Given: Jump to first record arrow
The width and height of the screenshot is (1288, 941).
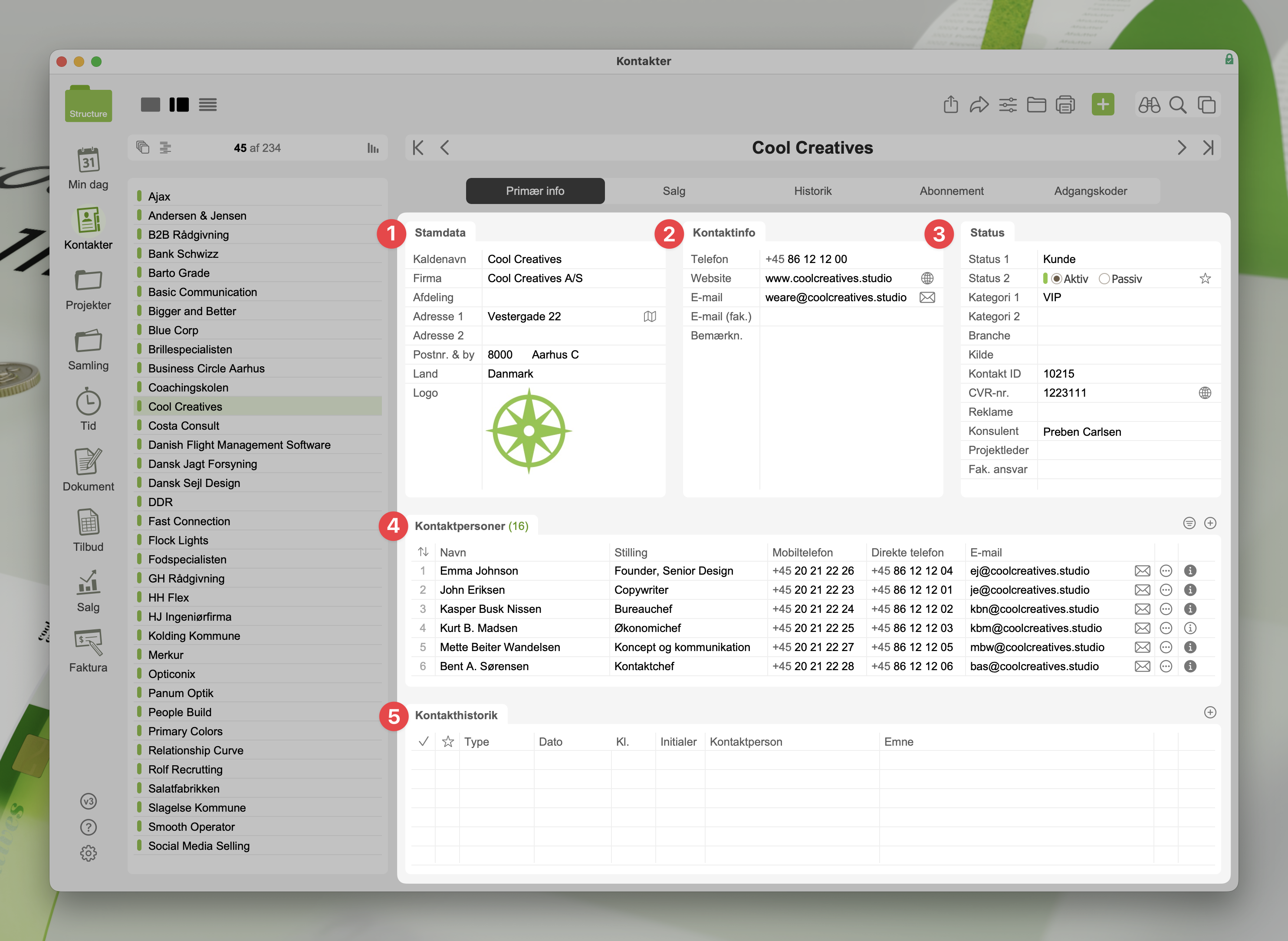Looking at the screenshot, I should (x=418, y=148).
